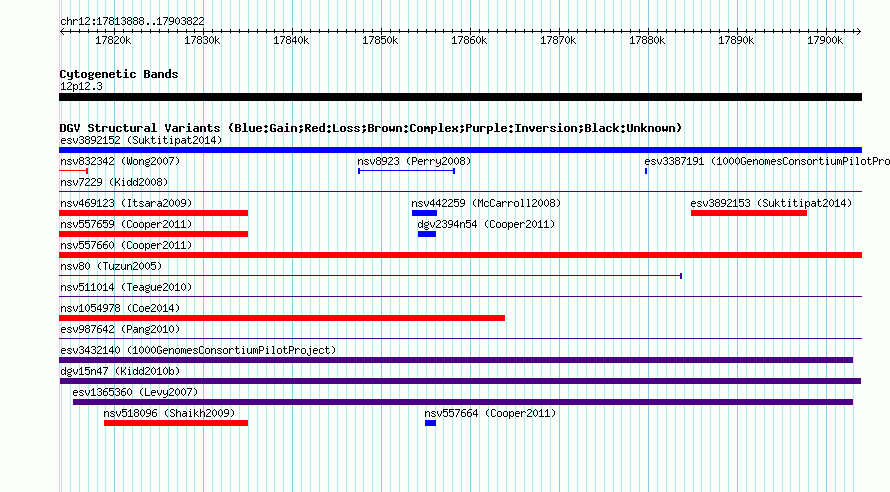Open nsv469123 (Itsara2009) label

click(x=126, y=203)
